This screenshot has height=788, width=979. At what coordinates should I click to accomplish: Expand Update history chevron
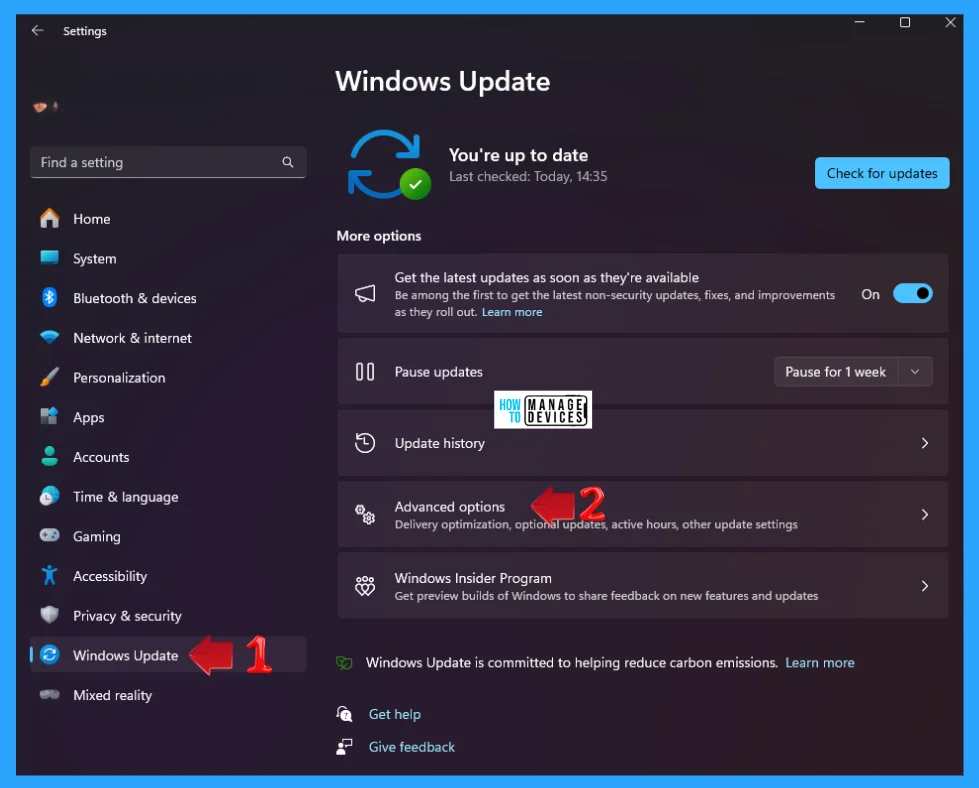pyautogui.click(x=925, y=443)
